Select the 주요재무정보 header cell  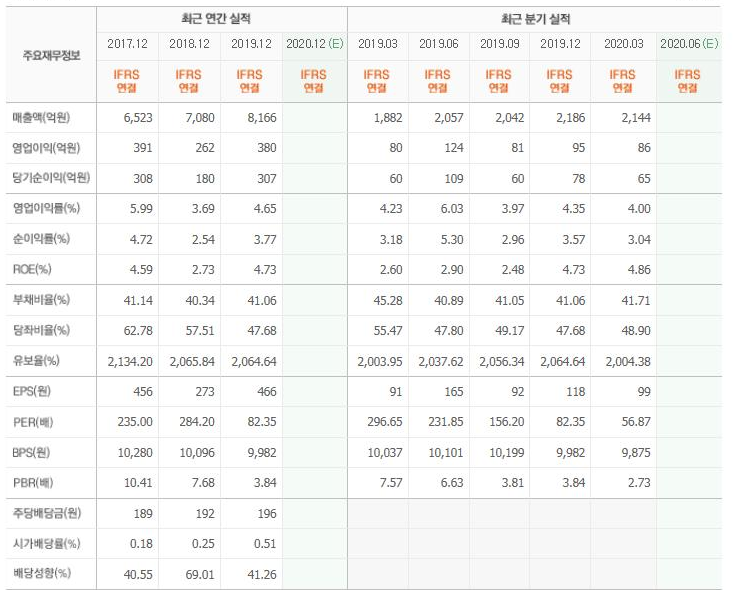[51, 56]
